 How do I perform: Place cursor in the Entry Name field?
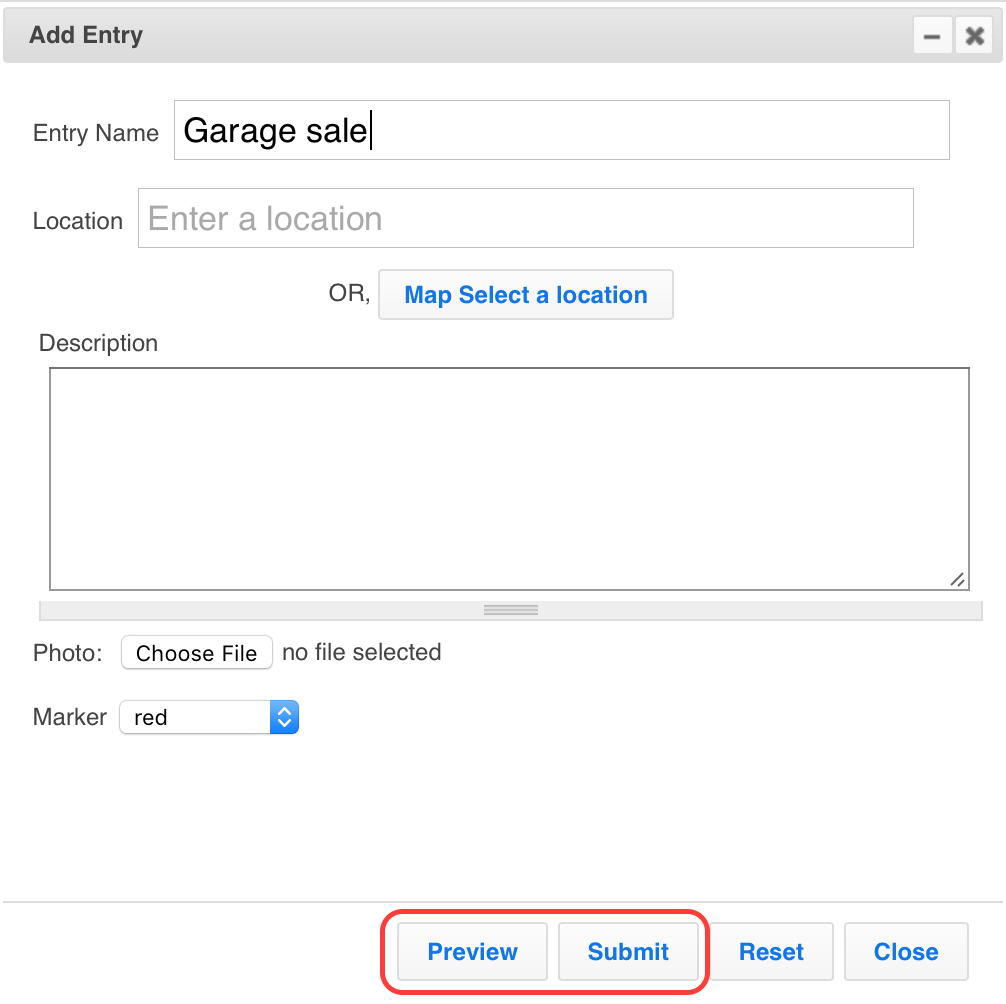[x=560, y=130]
